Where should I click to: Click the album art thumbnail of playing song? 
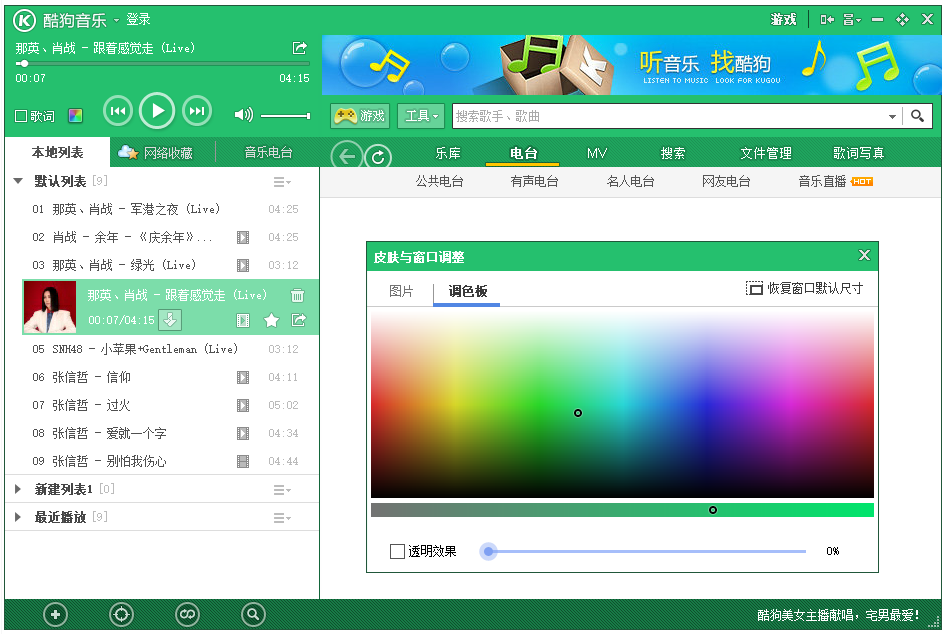(x=50, y=307)
